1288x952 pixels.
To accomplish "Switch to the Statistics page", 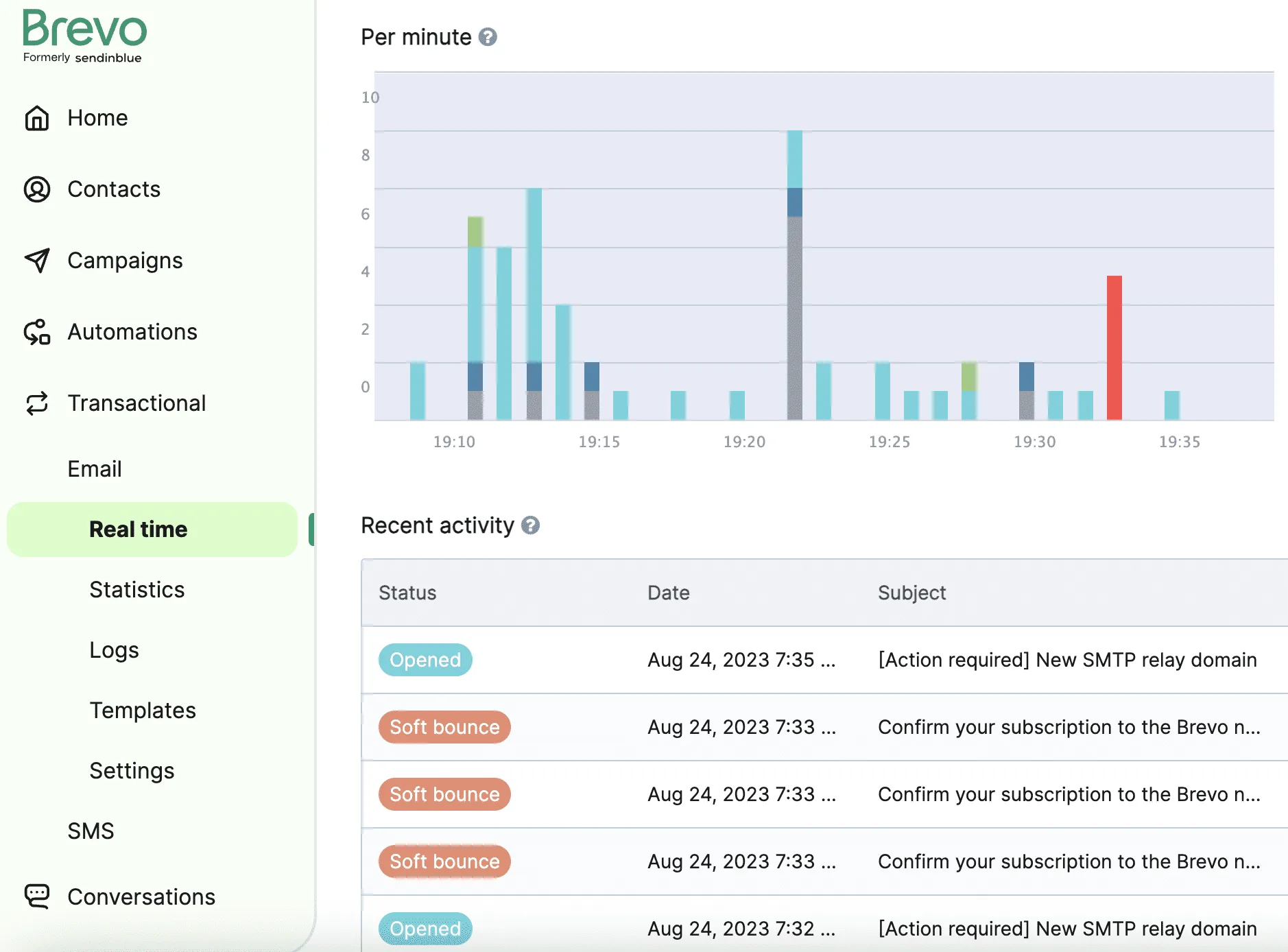I will [x=136, y=590].
